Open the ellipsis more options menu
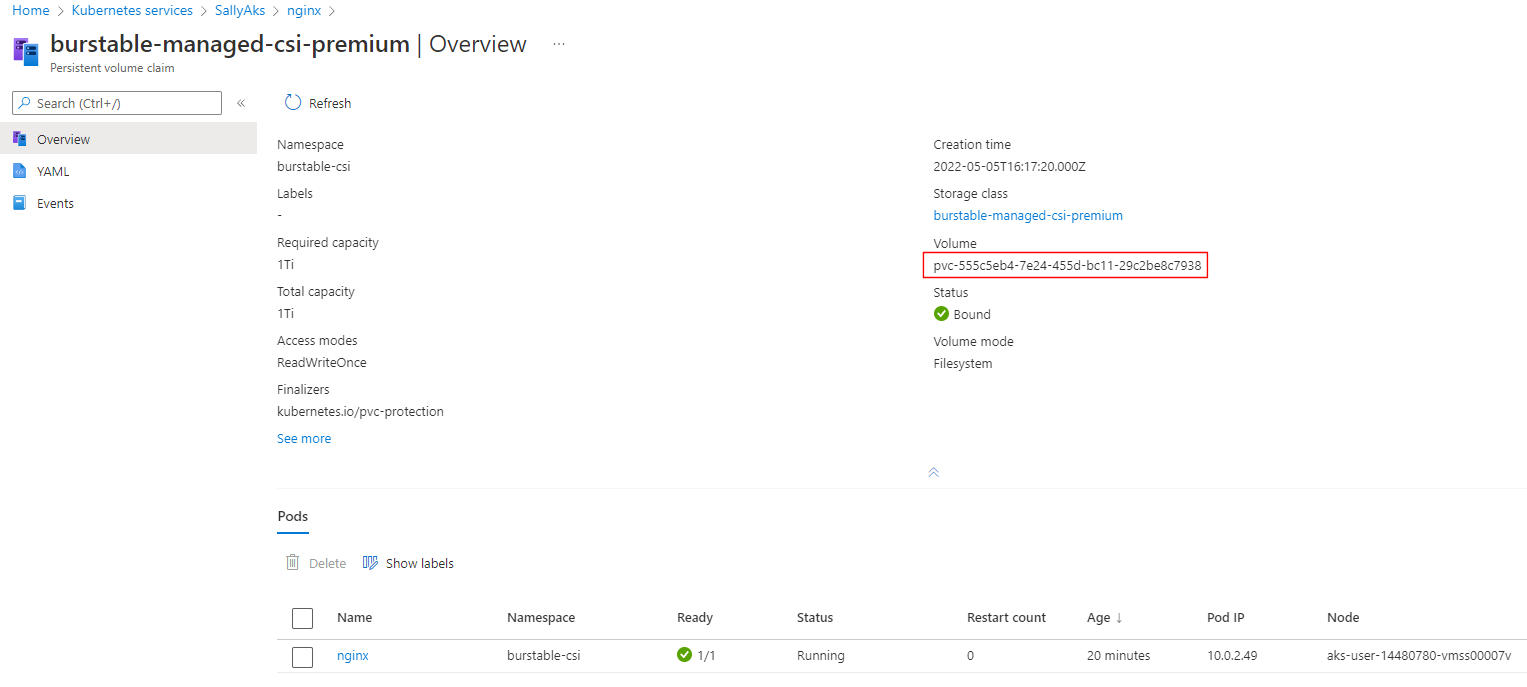This screenshot has height=687, width=1527. 559,44
